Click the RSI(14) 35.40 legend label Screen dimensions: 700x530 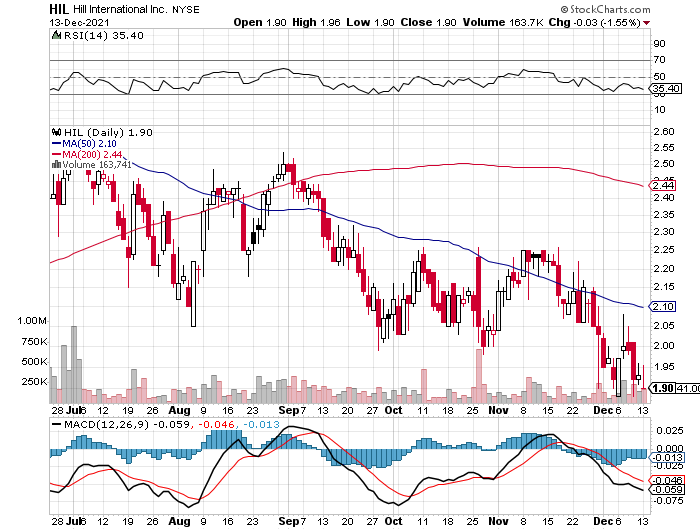click(x=104, y=35)
